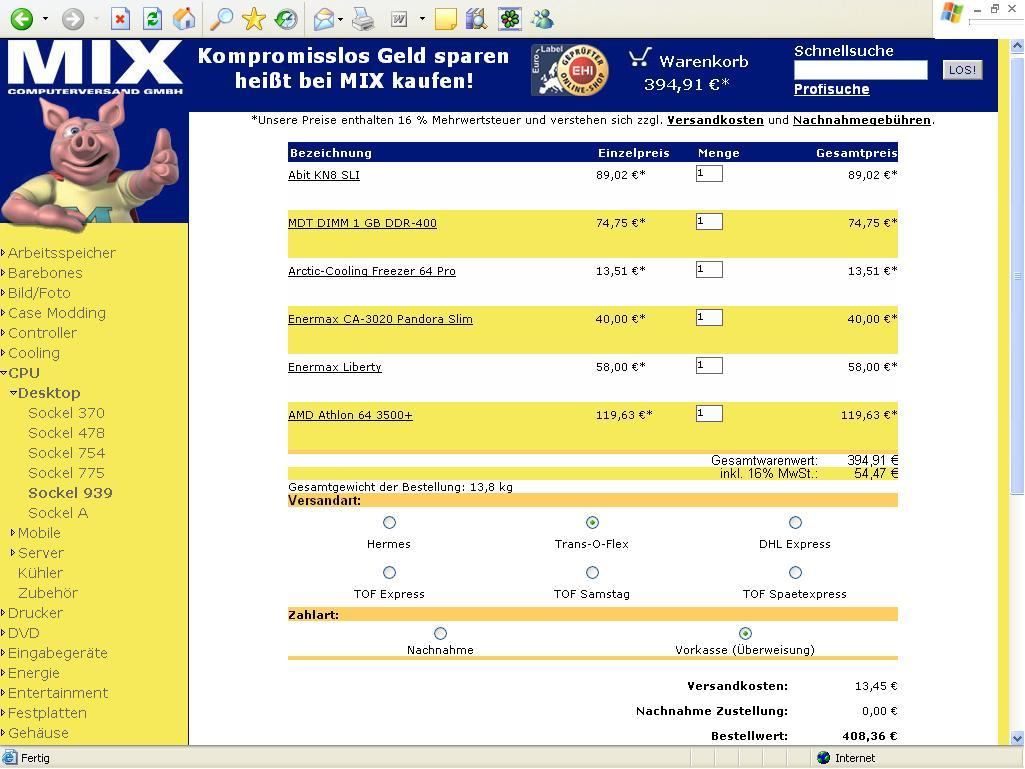Open the Research books icon

pyautogui.click(x=477, y=19)
